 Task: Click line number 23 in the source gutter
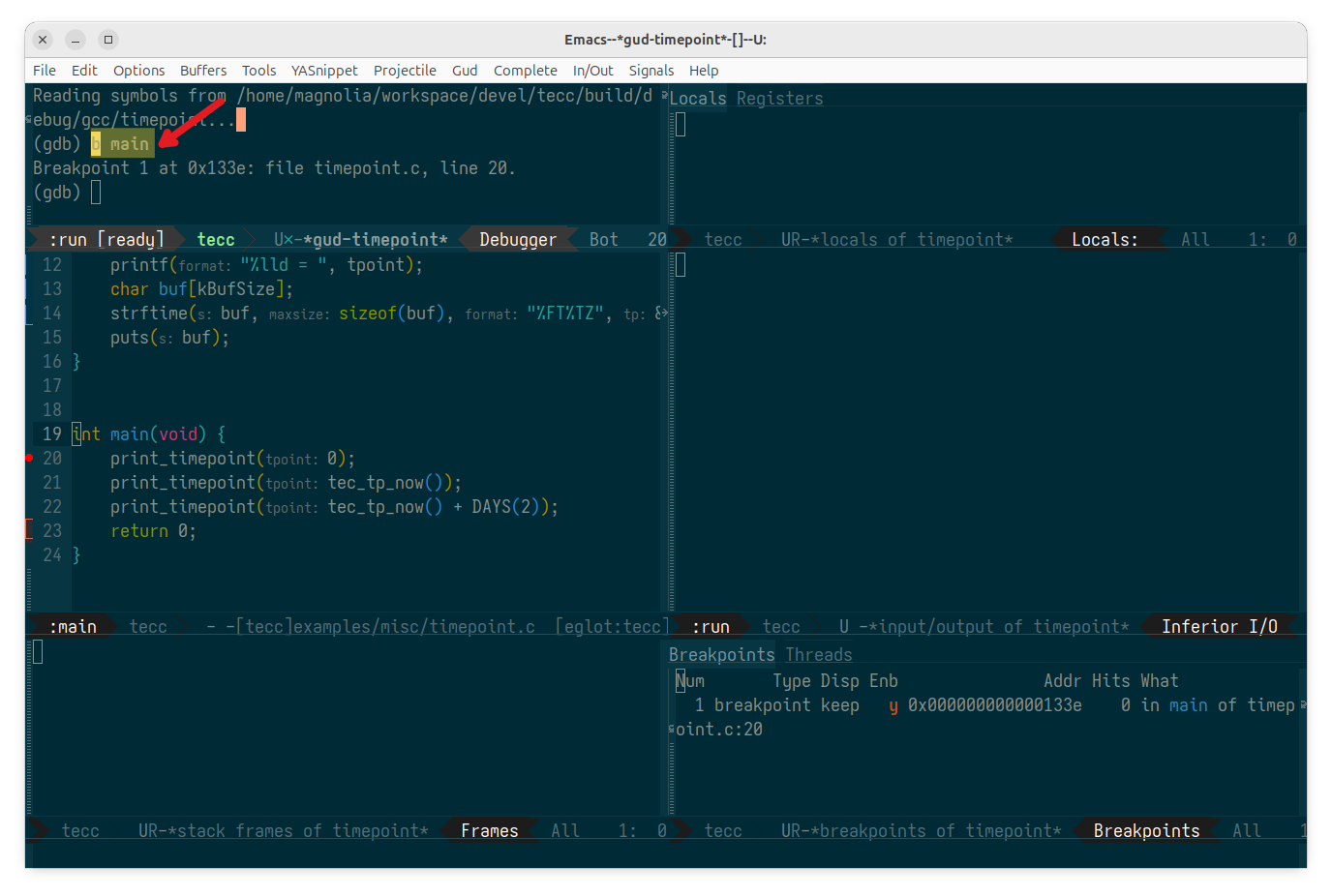(x=52, y=531)
